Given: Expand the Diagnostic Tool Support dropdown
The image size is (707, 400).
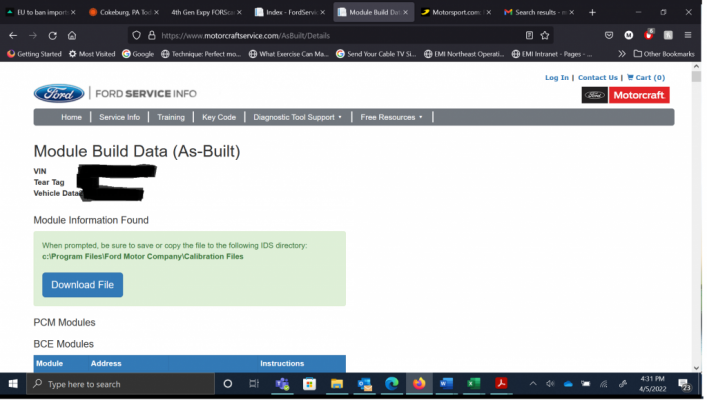Looking at the screenshot, I should click(x=298, y=117).
